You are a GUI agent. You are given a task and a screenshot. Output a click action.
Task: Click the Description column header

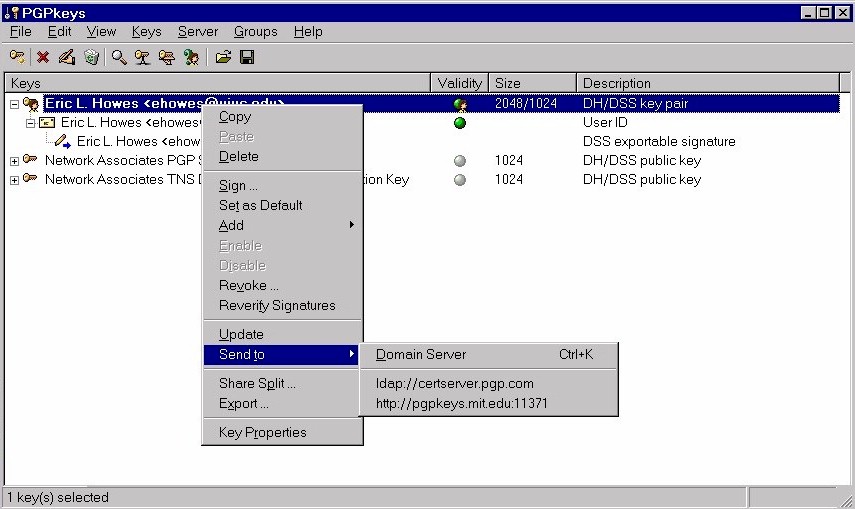pyautogui.click(x=708, y=83)
